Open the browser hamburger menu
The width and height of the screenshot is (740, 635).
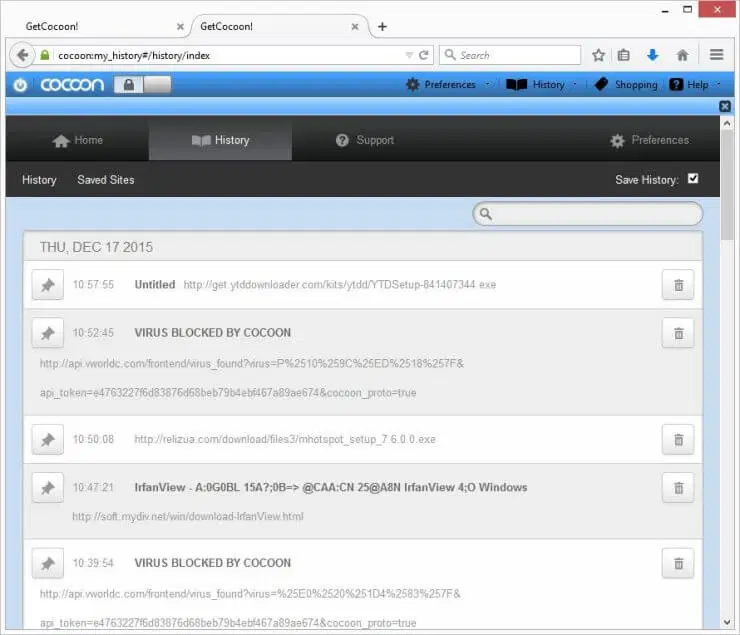(716, 55)
